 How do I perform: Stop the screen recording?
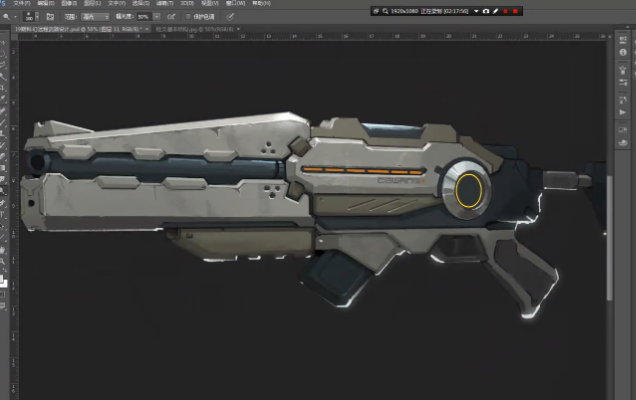click(x=518, y=10)
